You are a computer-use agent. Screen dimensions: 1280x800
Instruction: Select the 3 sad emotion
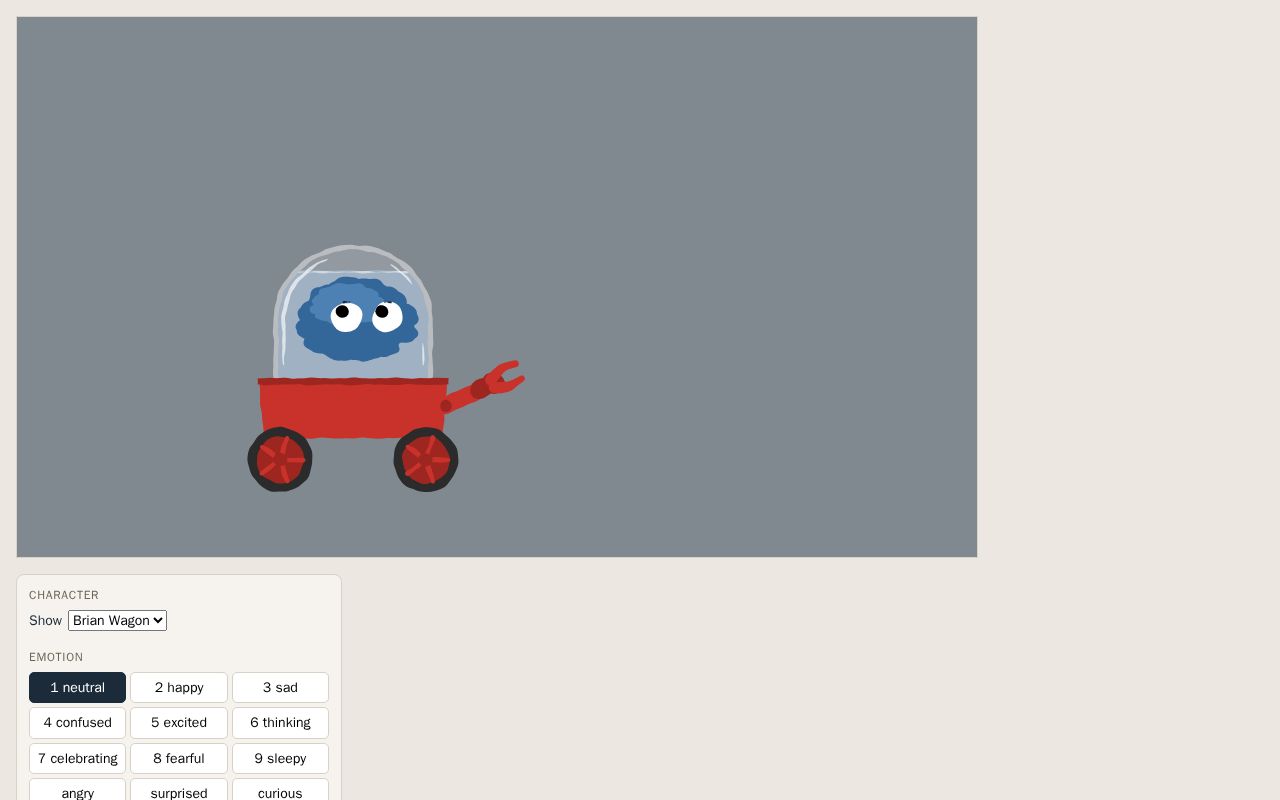[280, 687]
